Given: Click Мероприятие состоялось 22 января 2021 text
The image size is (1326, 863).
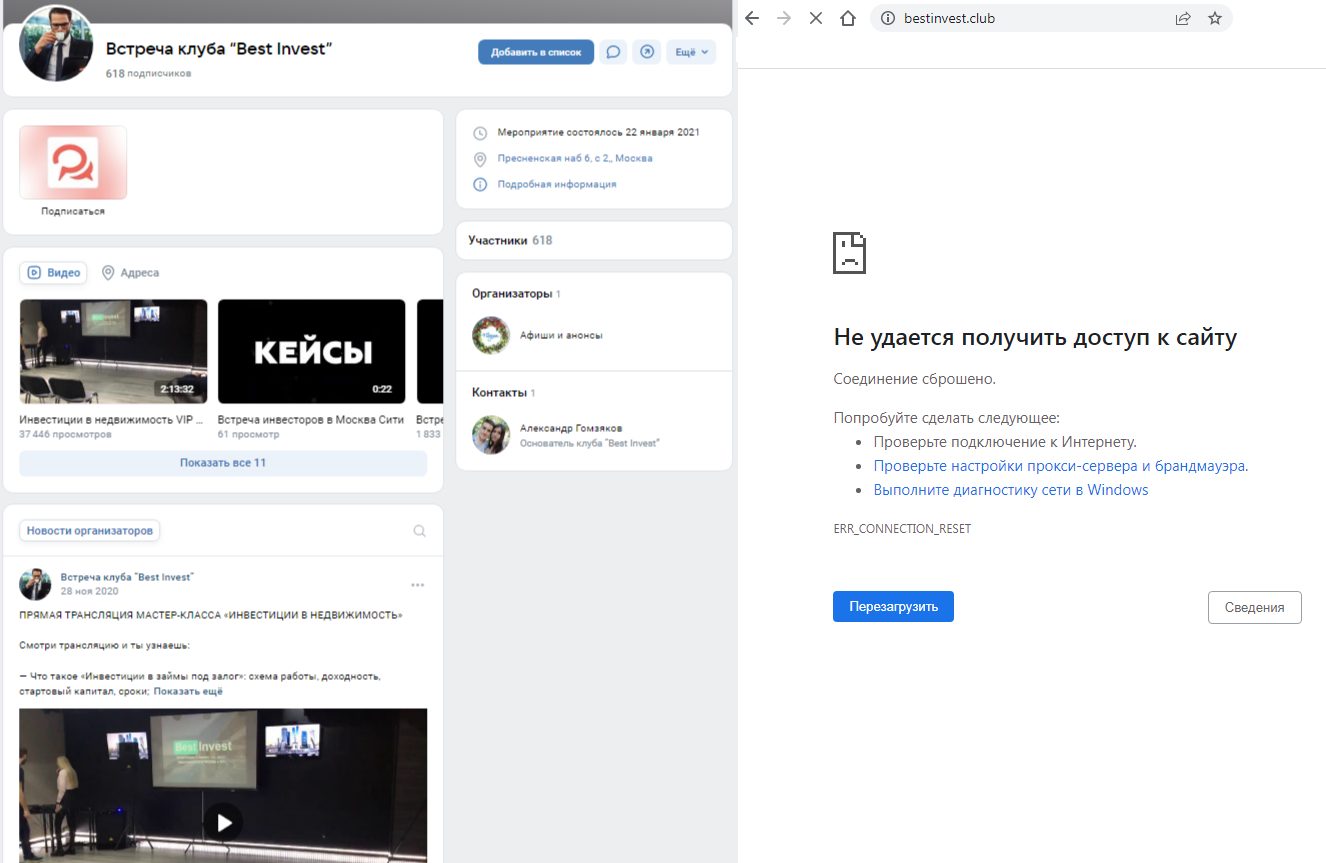Looking at the screenshot, I should tap(599, 132).
